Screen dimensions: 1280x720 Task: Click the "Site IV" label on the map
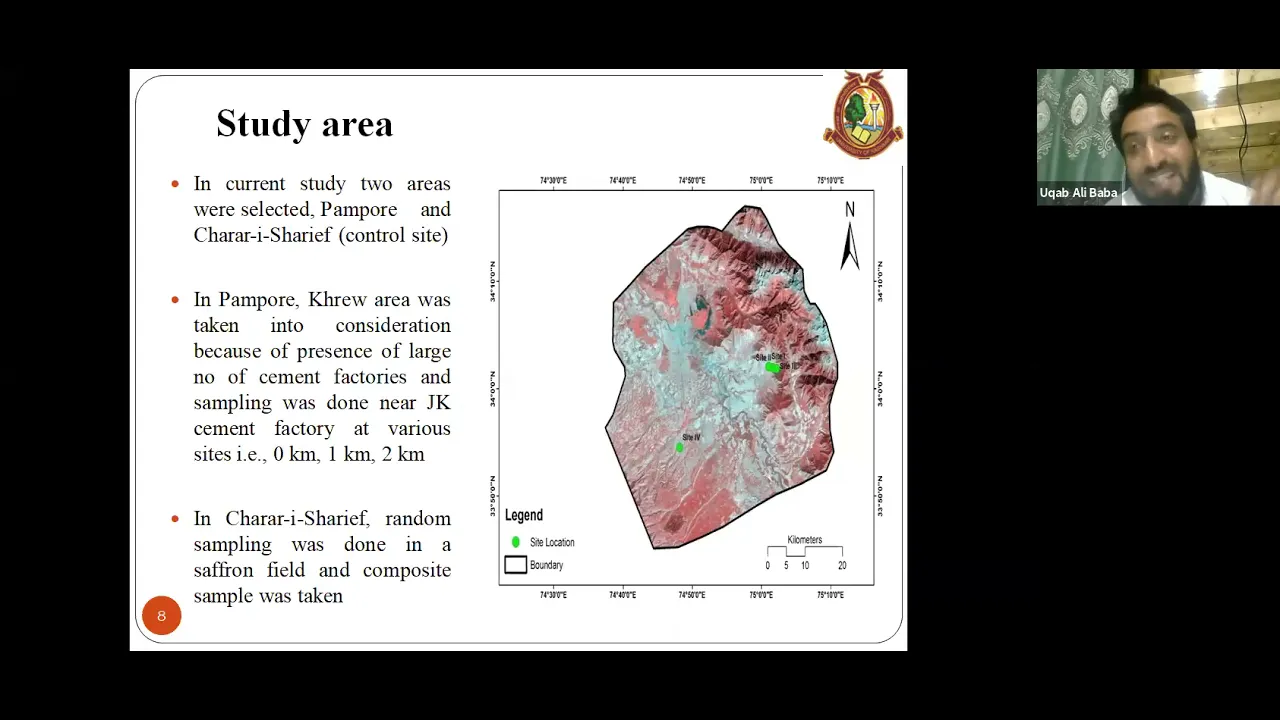pyautogui.click(x=691, y=438)
